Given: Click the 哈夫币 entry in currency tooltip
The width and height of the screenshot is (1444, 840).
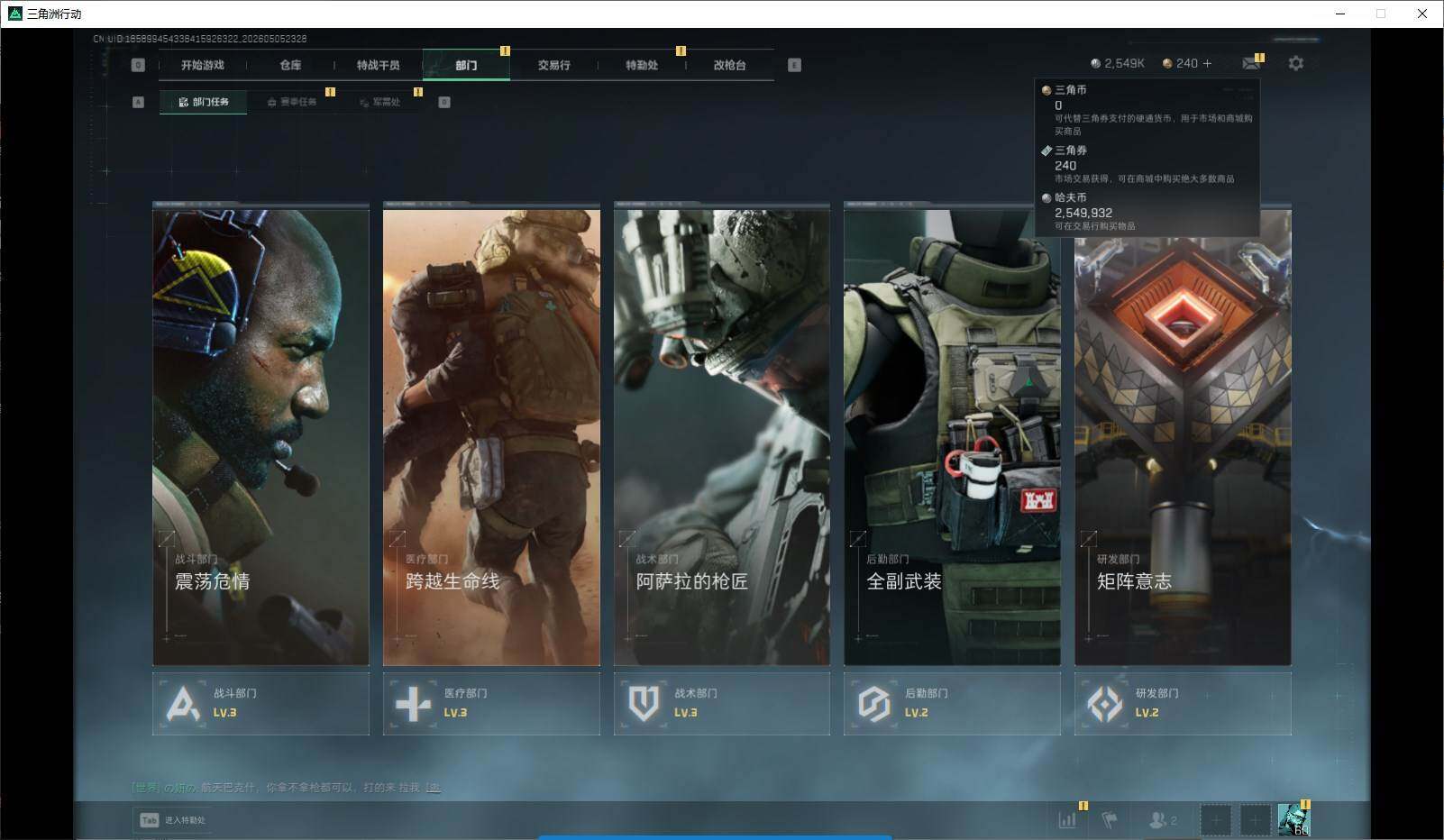Looking at the screenshot, I should point(1147,212).
